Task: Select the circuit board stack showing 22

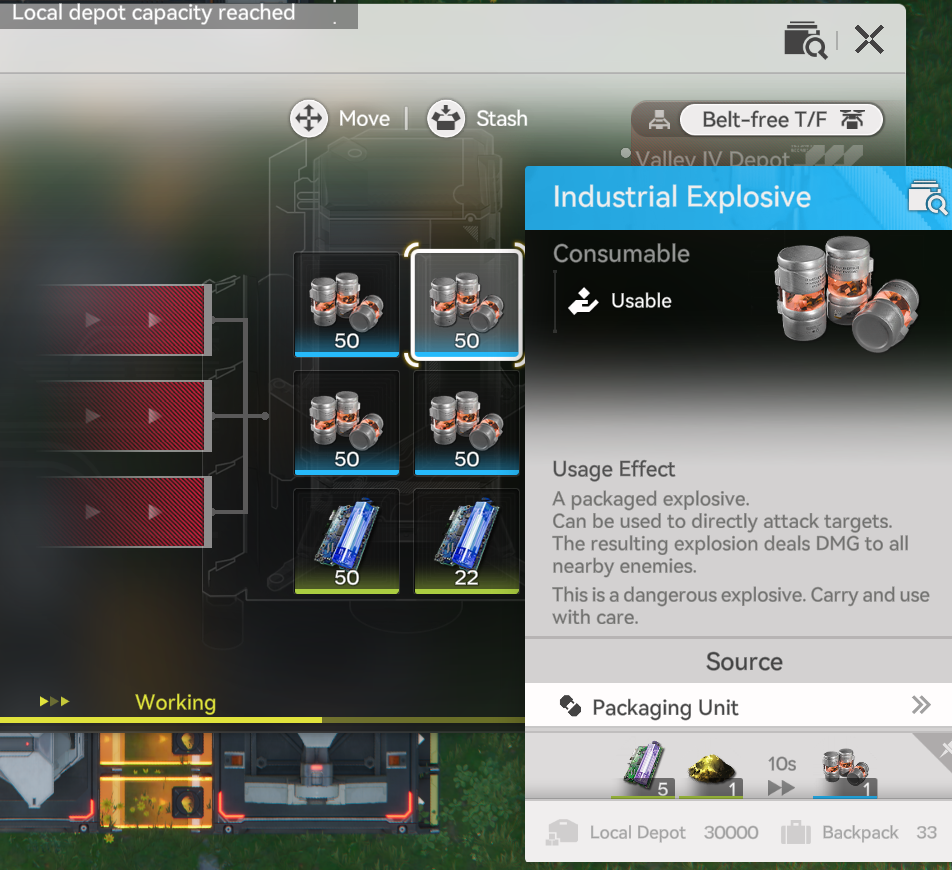Action: point(466,542)
